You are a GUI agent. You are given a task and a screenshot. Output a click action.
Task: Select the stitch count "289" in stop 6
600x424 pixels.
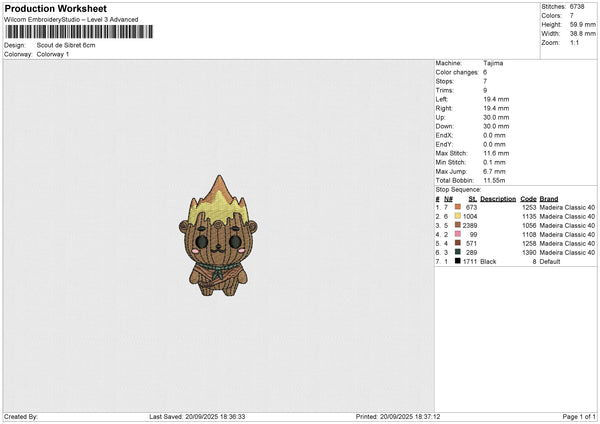coord(471,253)
